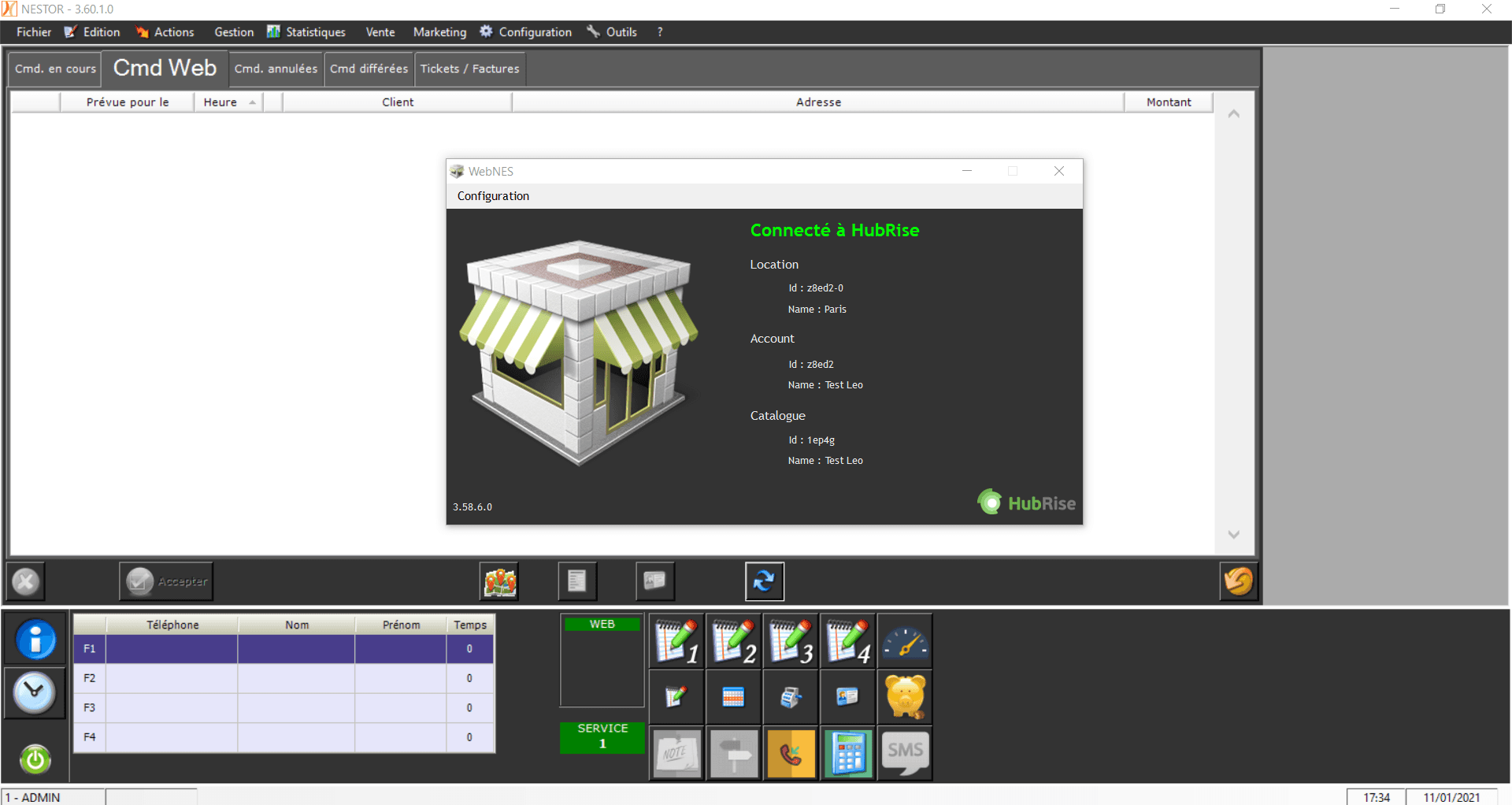Click the incoming phone call icon
The width and height of the screenshot is (1512, 805).
tap(791, 754)
